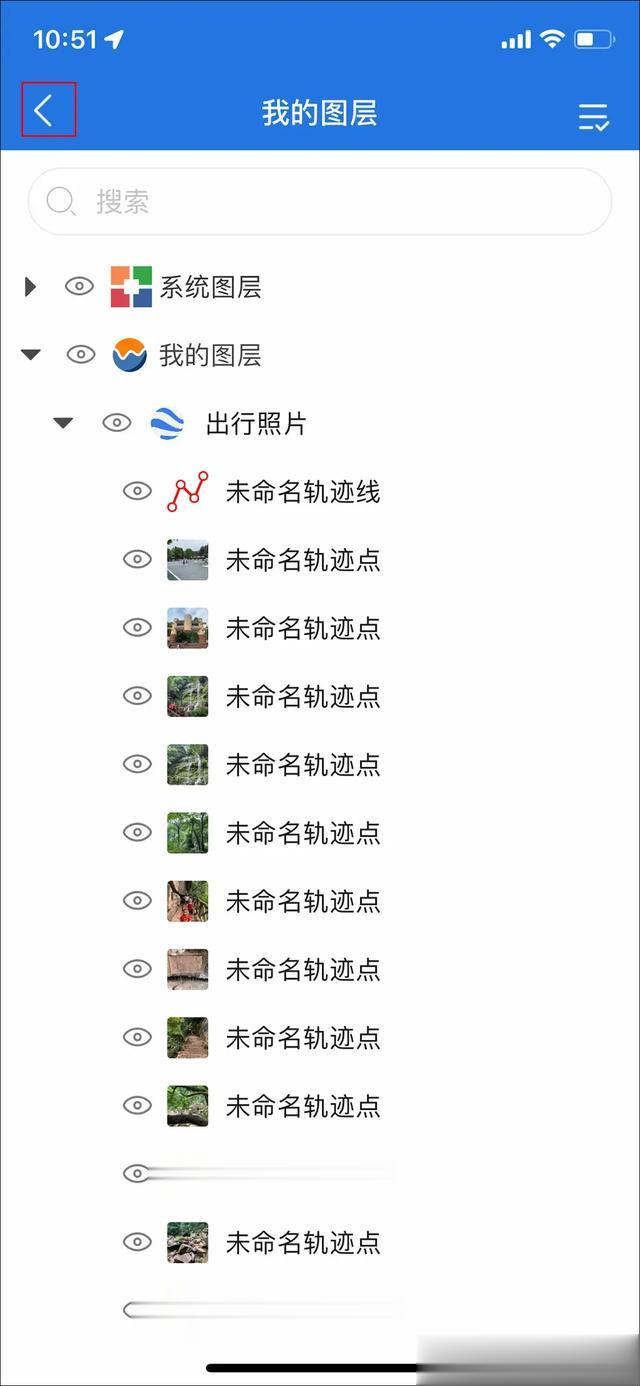
Task: Expand the 系统图层 tree node
Action: pos(30,287)
